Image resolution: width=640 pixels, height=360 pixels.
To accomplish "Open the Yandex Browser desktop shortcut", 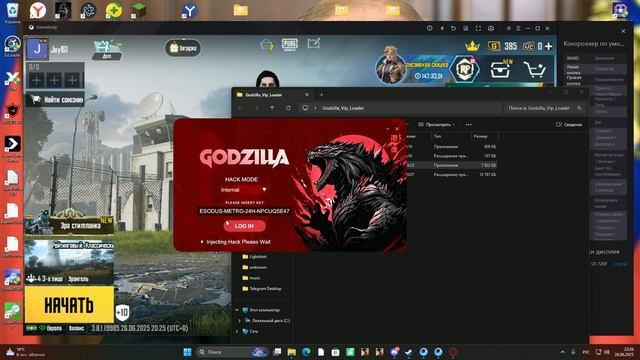I will coord(38,11).
